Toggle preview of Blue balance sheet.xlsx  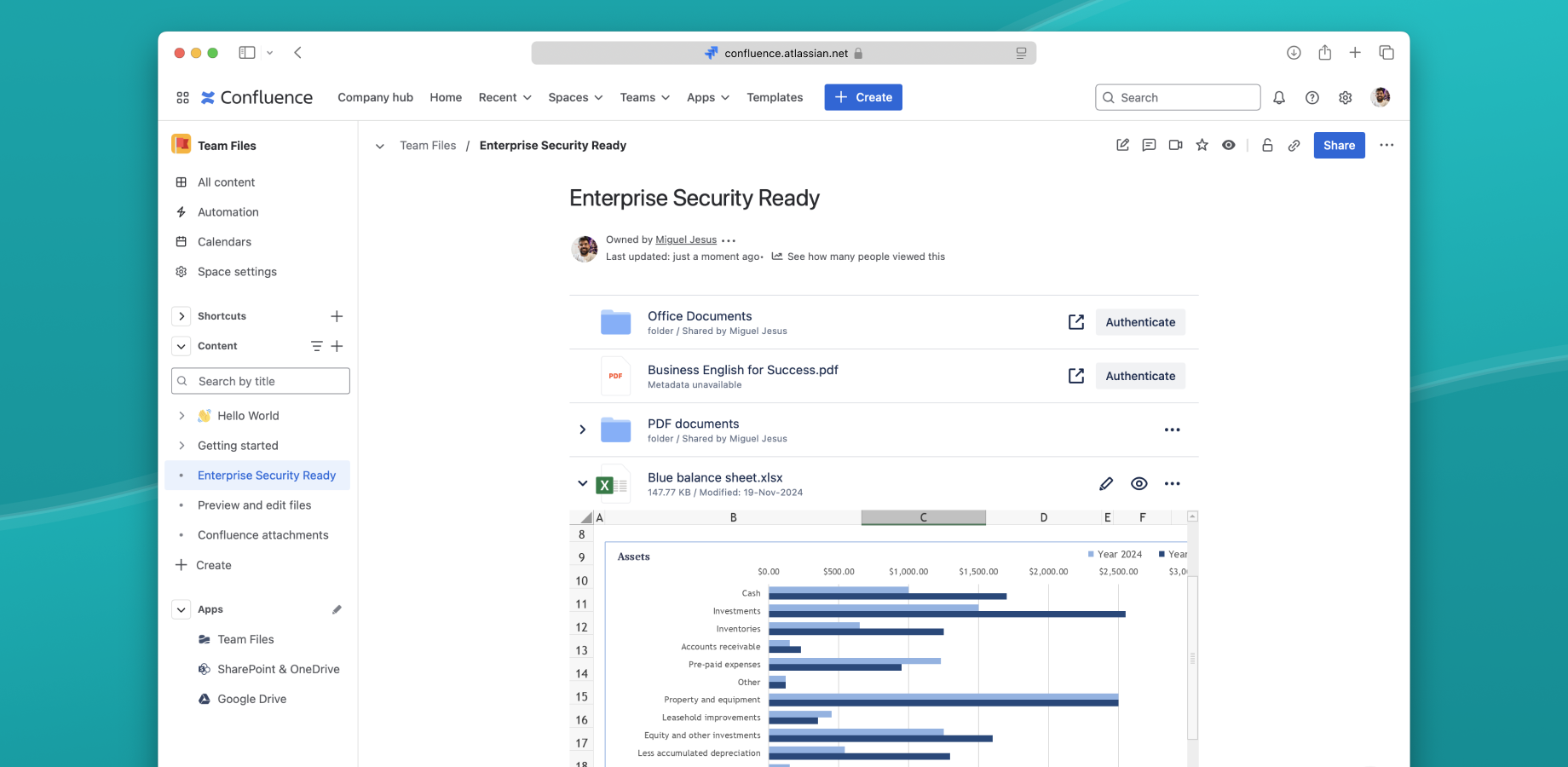(1139, 484)
